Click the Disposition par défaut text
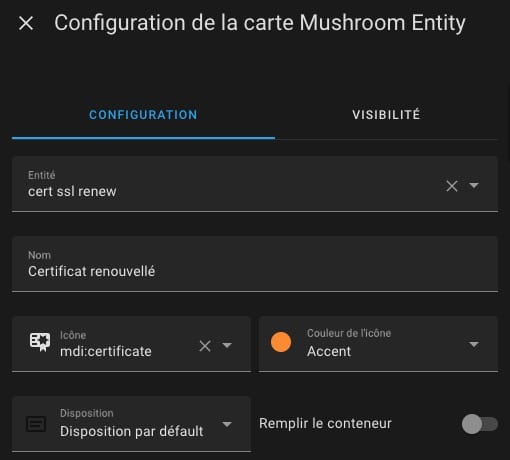Viewport: 510px width, 460px height. pyautogui.click(x=132, y=431)
